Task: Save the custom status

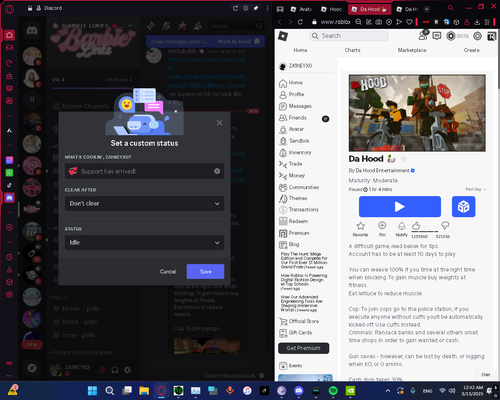Action: pos(205,271)
